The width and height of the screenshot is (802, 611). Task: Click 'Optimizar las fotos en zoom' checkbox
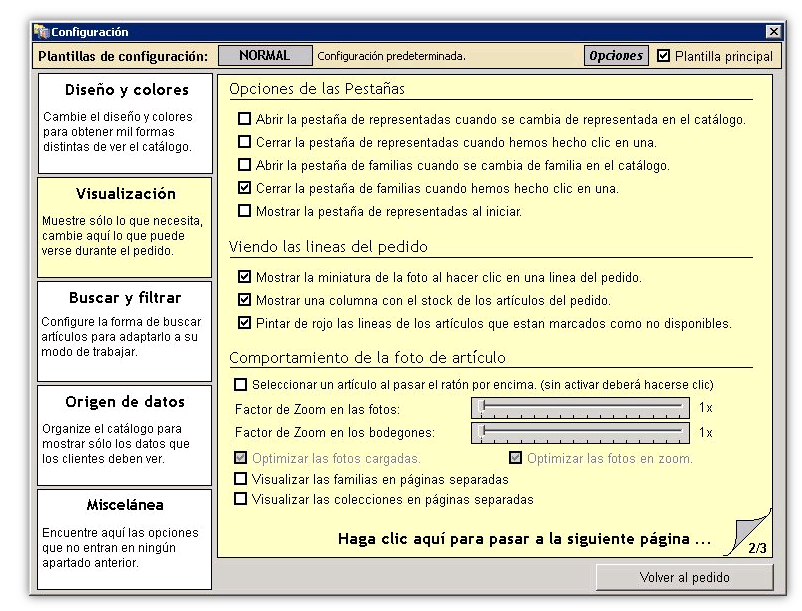click(x=516, y=458)
